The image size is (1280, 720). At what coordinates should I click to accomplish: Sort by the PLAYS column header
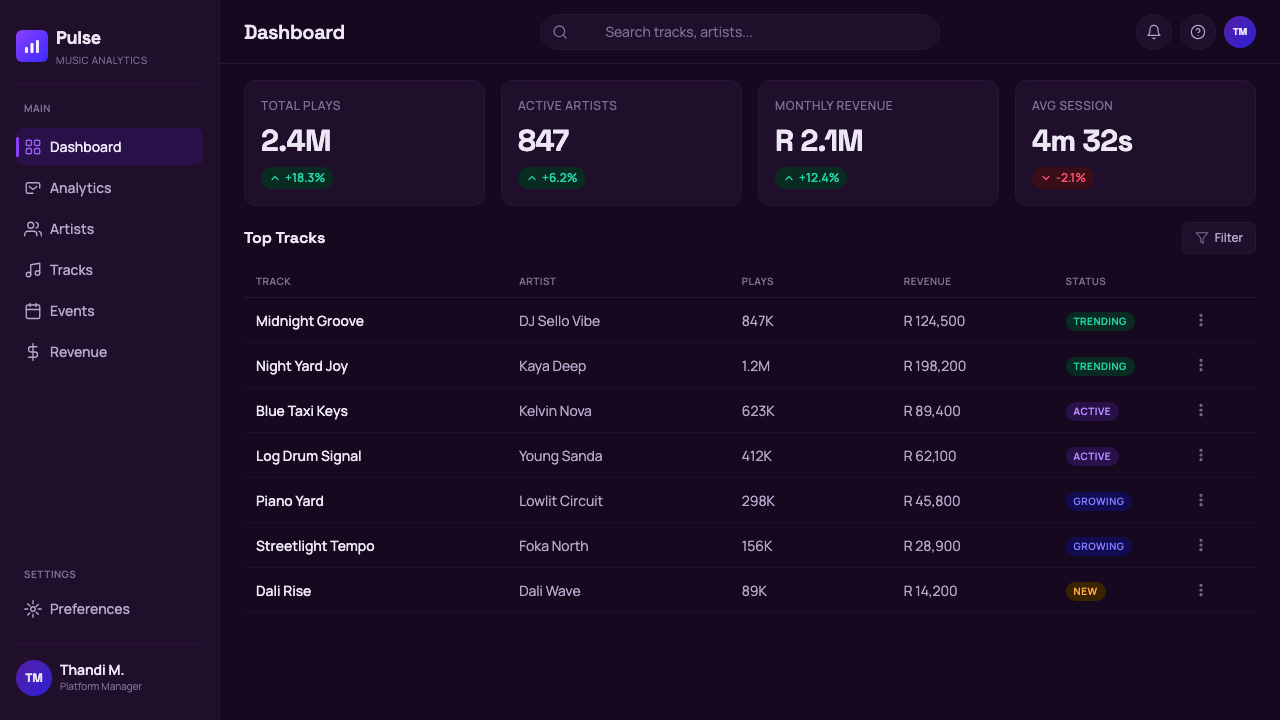click(x=757, y=281)
